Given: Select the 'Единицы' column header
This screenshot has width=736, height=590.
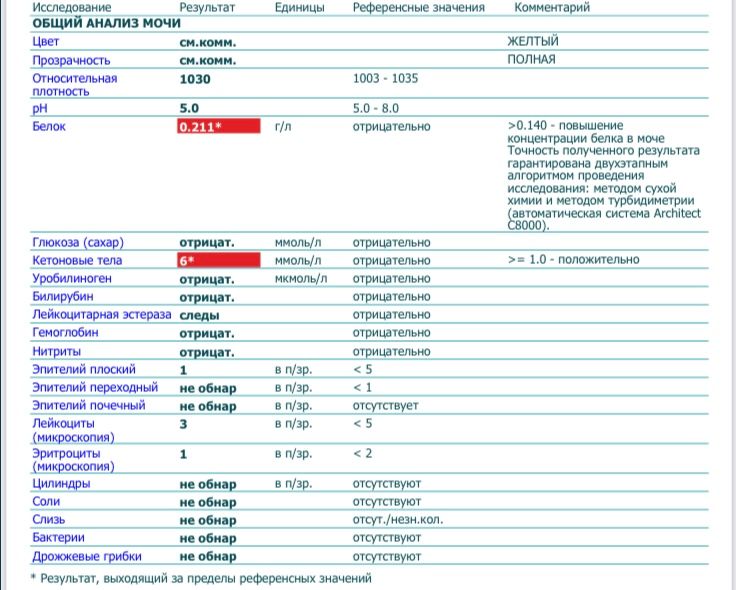Looking at the screenshot, I should pos(299,7).
